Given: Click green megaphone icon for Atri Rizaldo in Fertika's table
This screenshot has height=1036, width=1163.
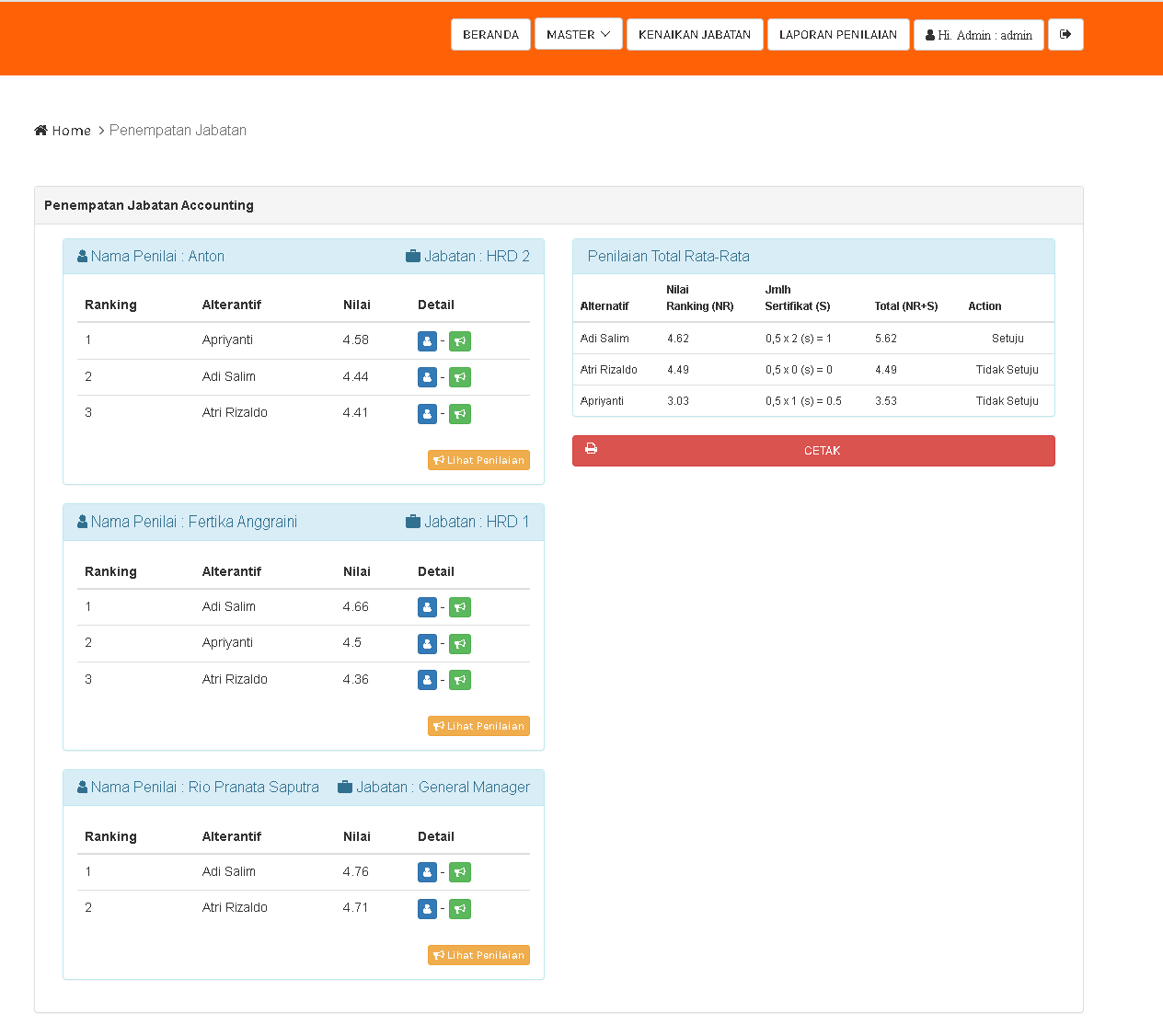Looking at the screenshot, I should pos(460,680).
